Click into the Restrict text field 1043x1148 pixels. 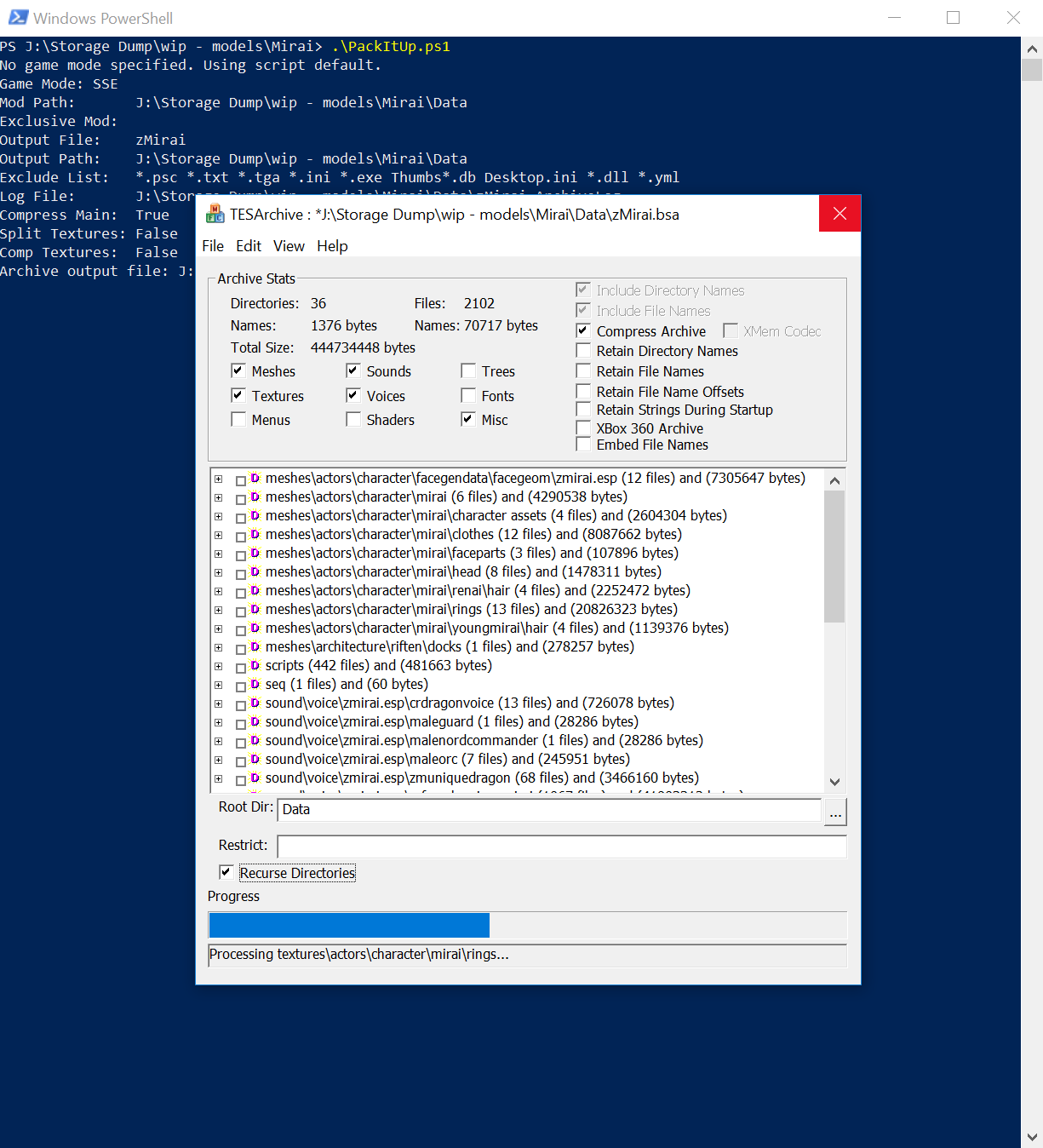click(561, 847)
